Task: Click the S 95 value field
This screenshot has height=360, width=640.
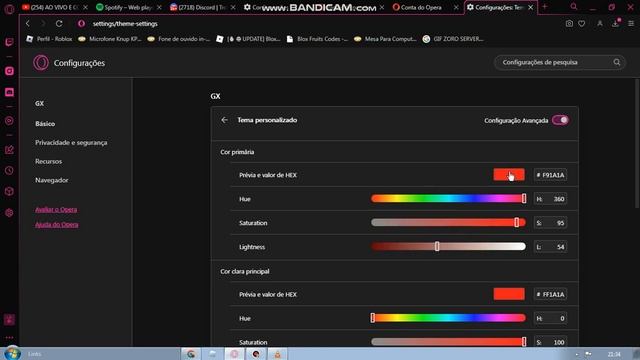Action: (550, 223)
